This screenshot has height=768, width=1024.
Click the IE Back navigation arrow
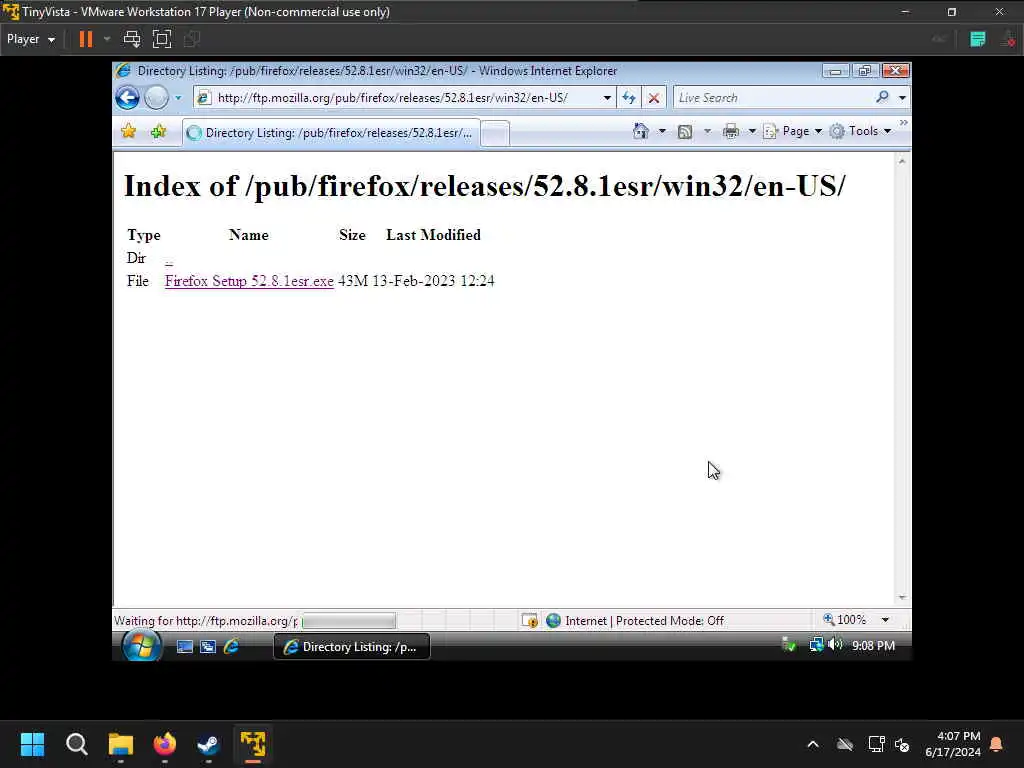pyautogui.click(x=127, y=98)
